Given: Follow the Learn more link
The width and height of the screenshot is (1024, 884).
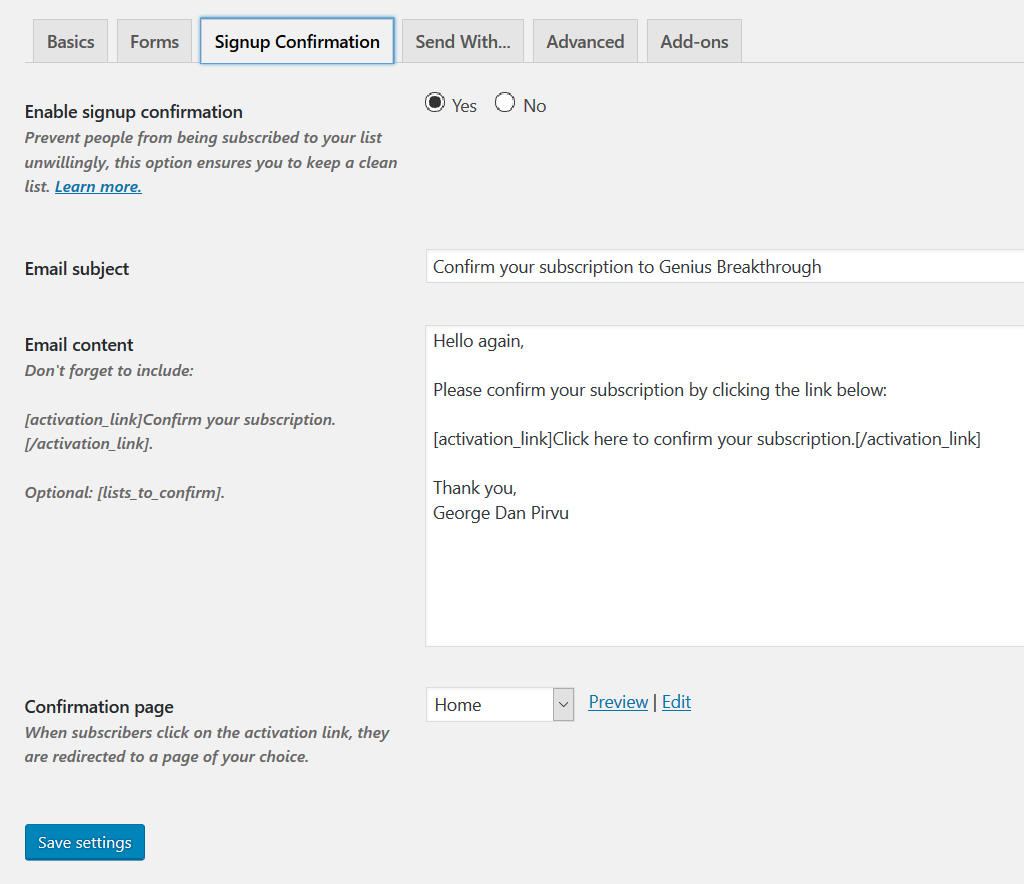Looking at the screenshot, I should click(98, 187).
